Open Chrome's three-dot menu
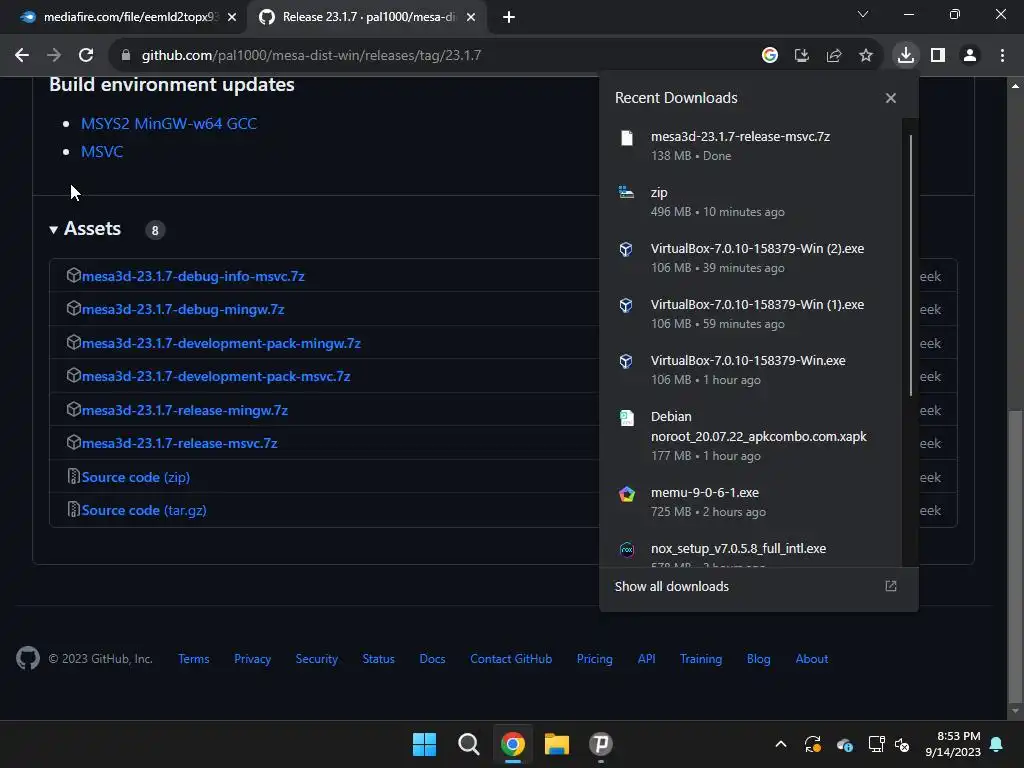The width and height of the screenshot is (1024, 768). [1002, 56]
